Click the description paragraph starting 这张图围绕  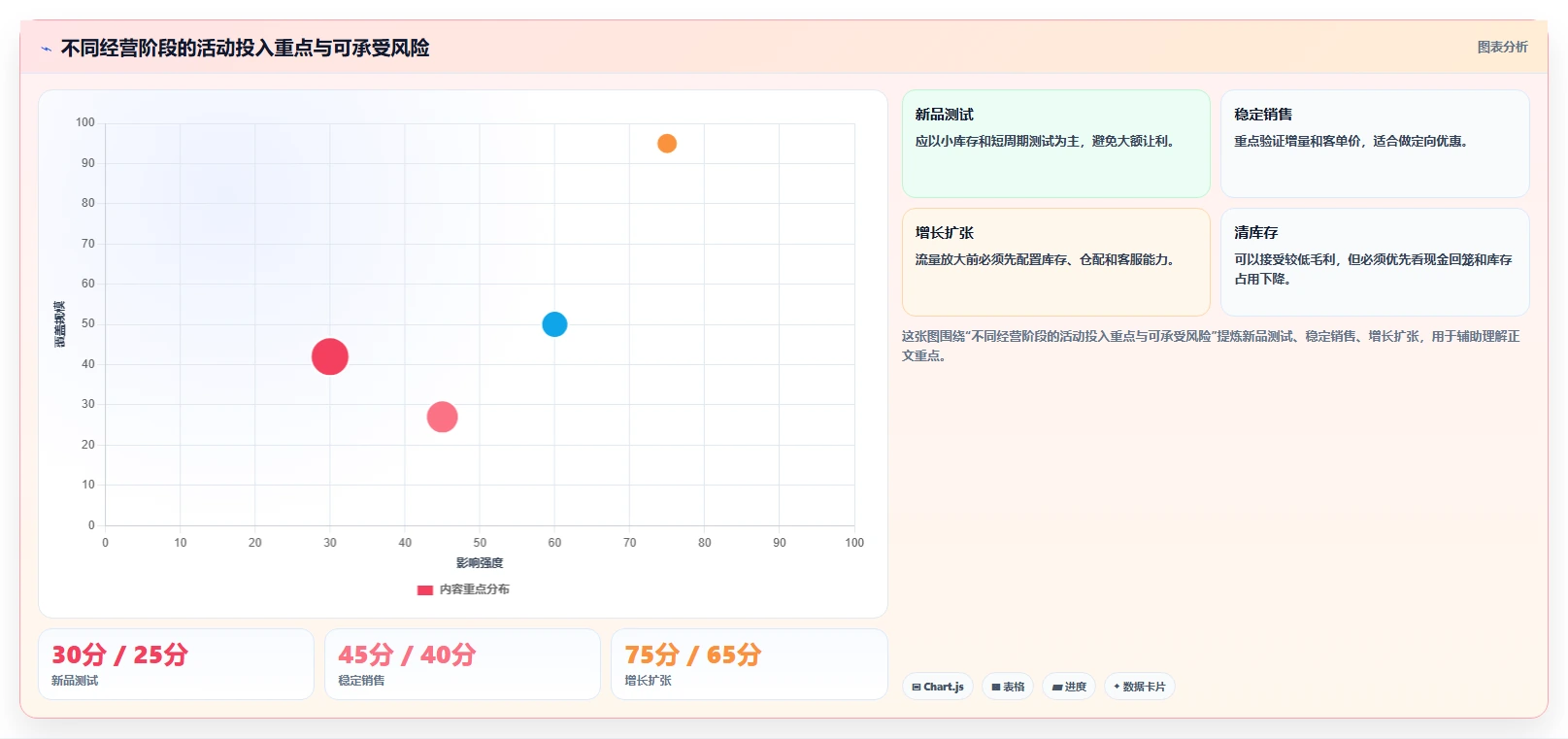pyautogui.click(x=1211, y=346)
